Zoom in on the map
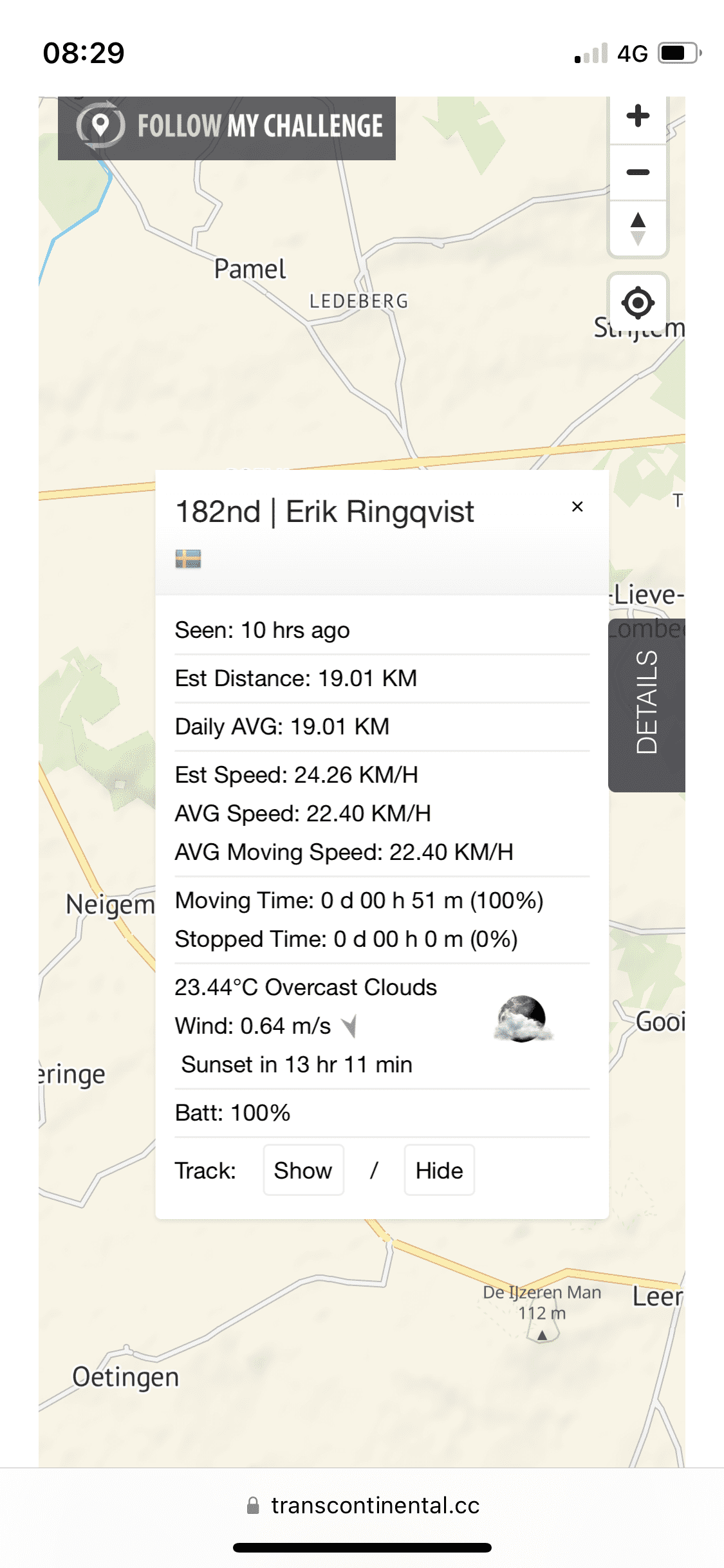This screenshot has height=1568, width=724. tap(638, 117)
